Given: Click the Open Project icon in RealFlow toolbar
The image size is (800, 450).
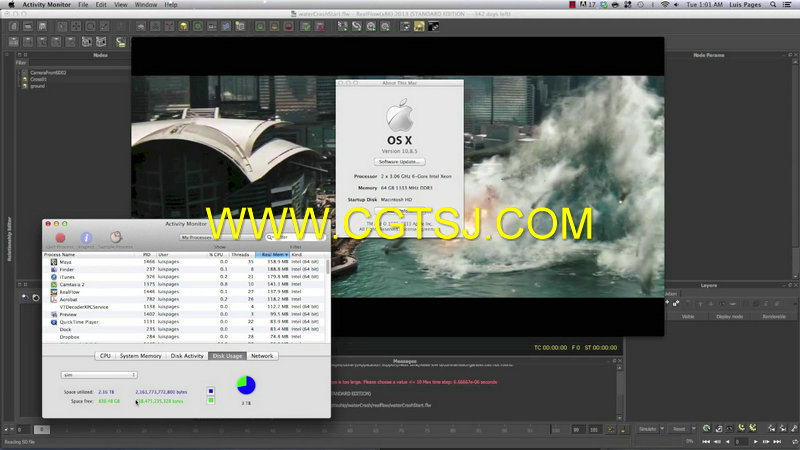Looking at the screenshot, I should click(x=28, y=26).
